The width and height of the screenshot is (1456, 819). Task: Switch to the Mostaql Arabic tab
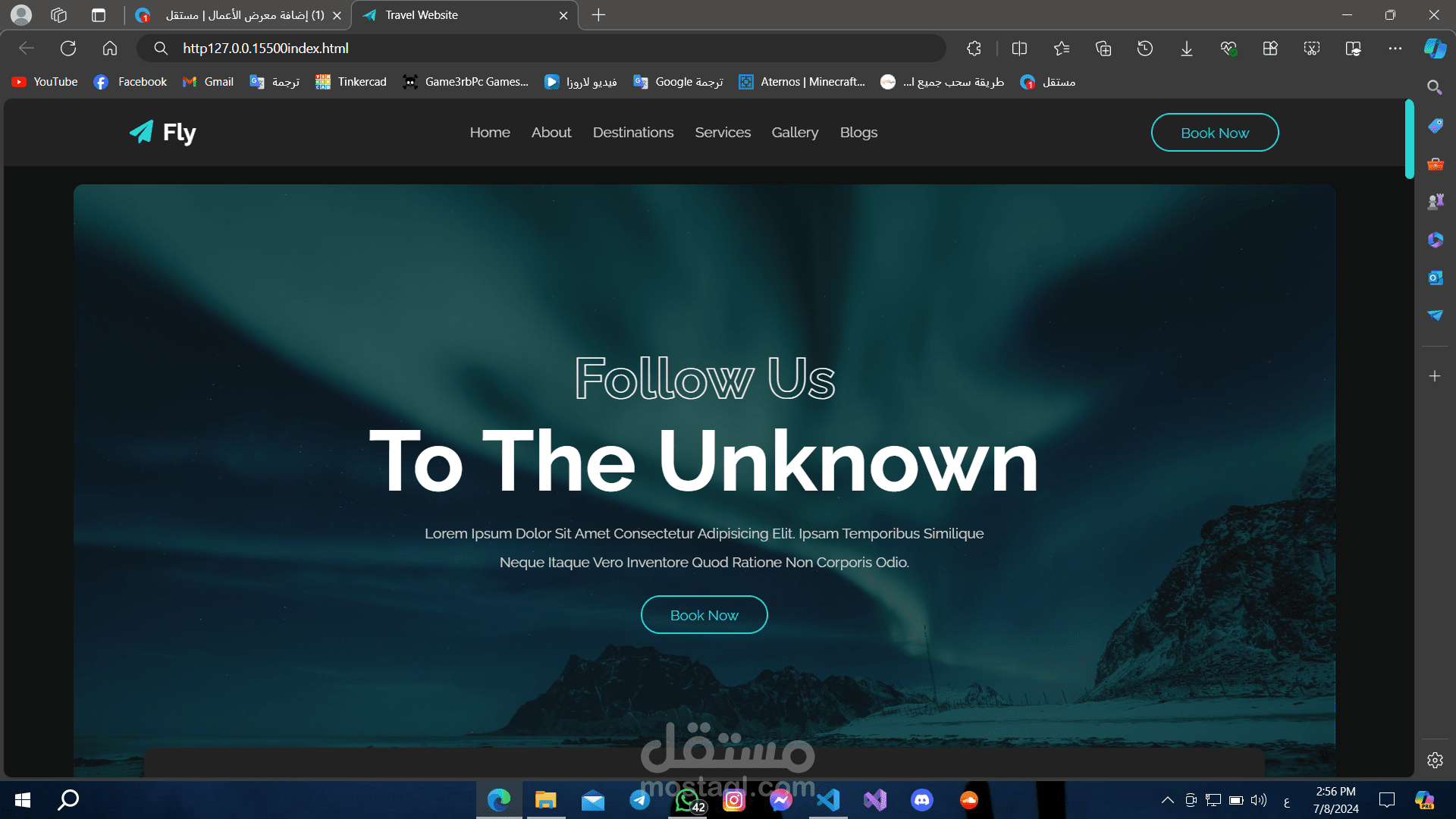click(x=237, y=15)
